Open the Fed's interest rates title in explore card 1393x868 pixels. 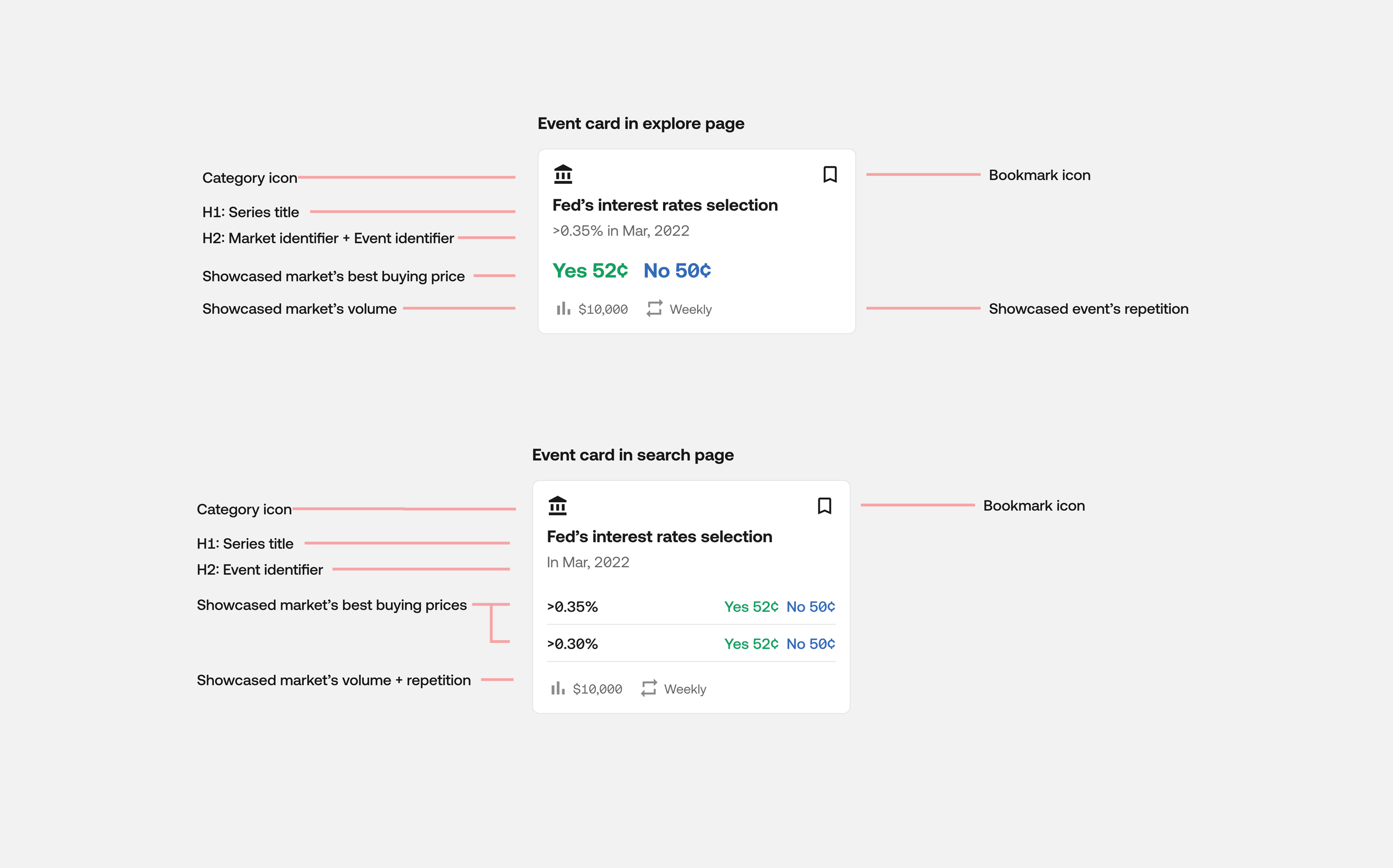pyautogui.click(x=664, y=206)
